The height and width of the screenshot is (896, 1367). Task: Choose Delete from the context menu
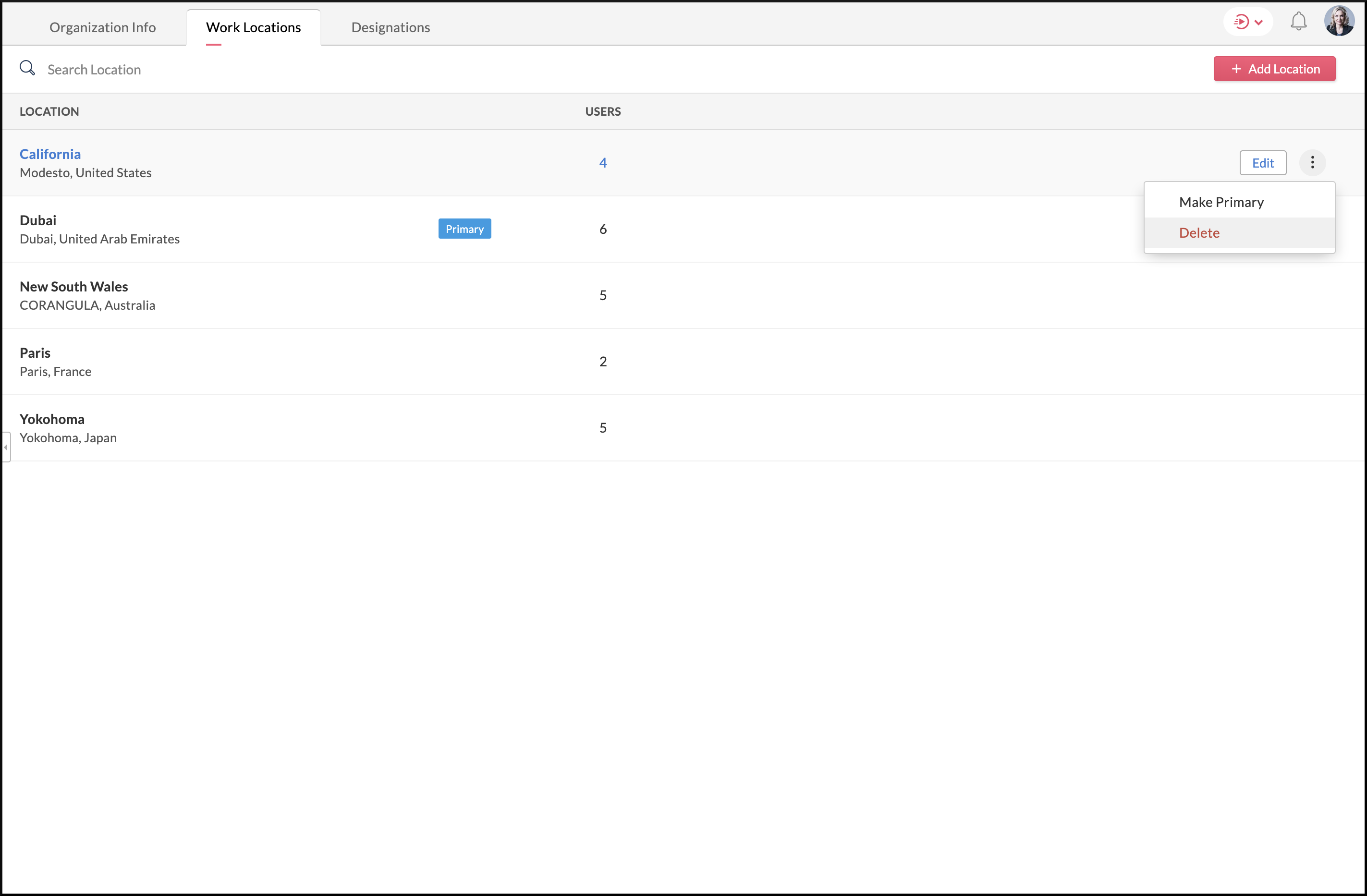point(1199,232)
